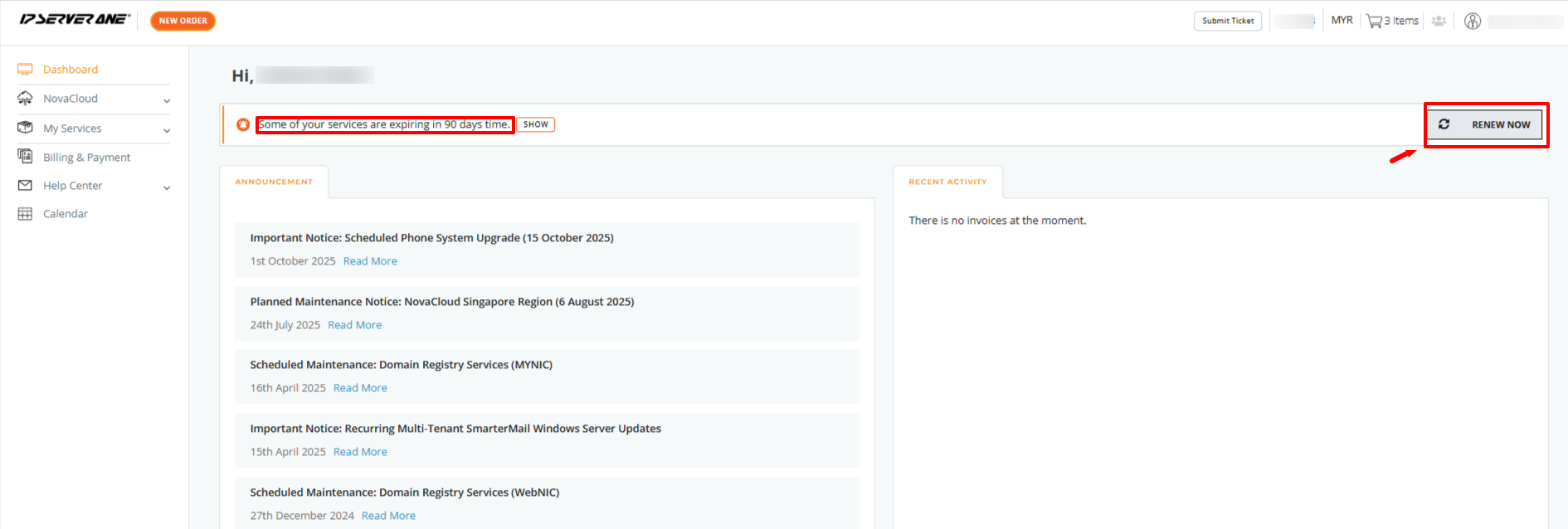Click the group contacts icon in header

tap(1439, 22)
